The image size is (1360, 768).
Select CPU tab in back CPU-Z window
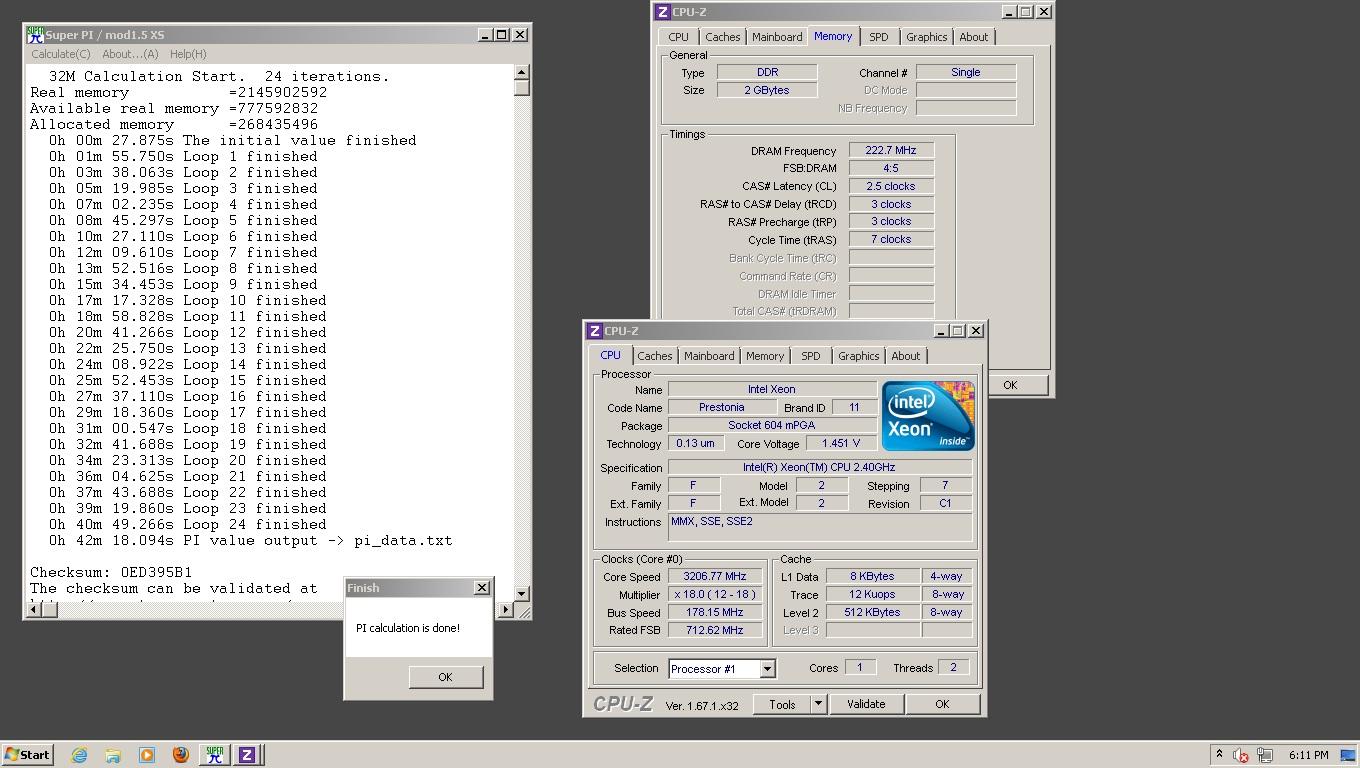678,37
